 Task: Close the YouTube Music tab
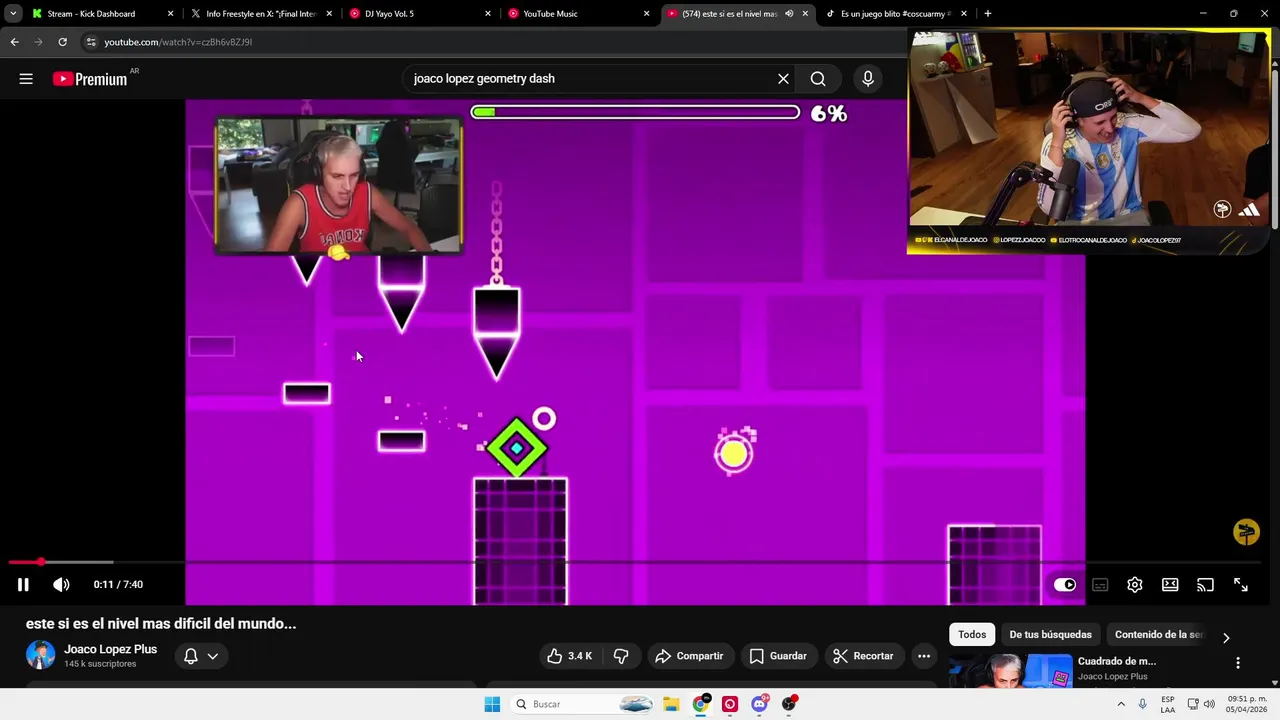(646, 14)
